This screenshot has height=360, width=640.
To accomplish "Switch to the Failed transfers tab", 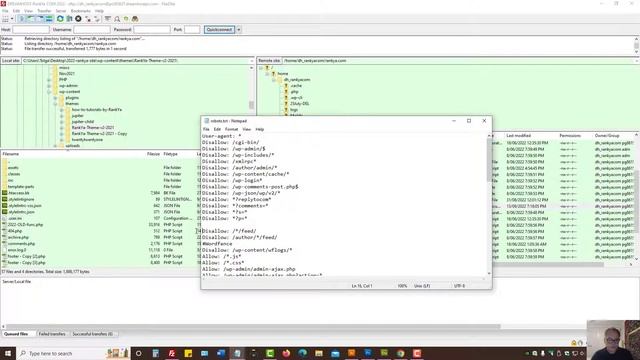I will (52, 334).
